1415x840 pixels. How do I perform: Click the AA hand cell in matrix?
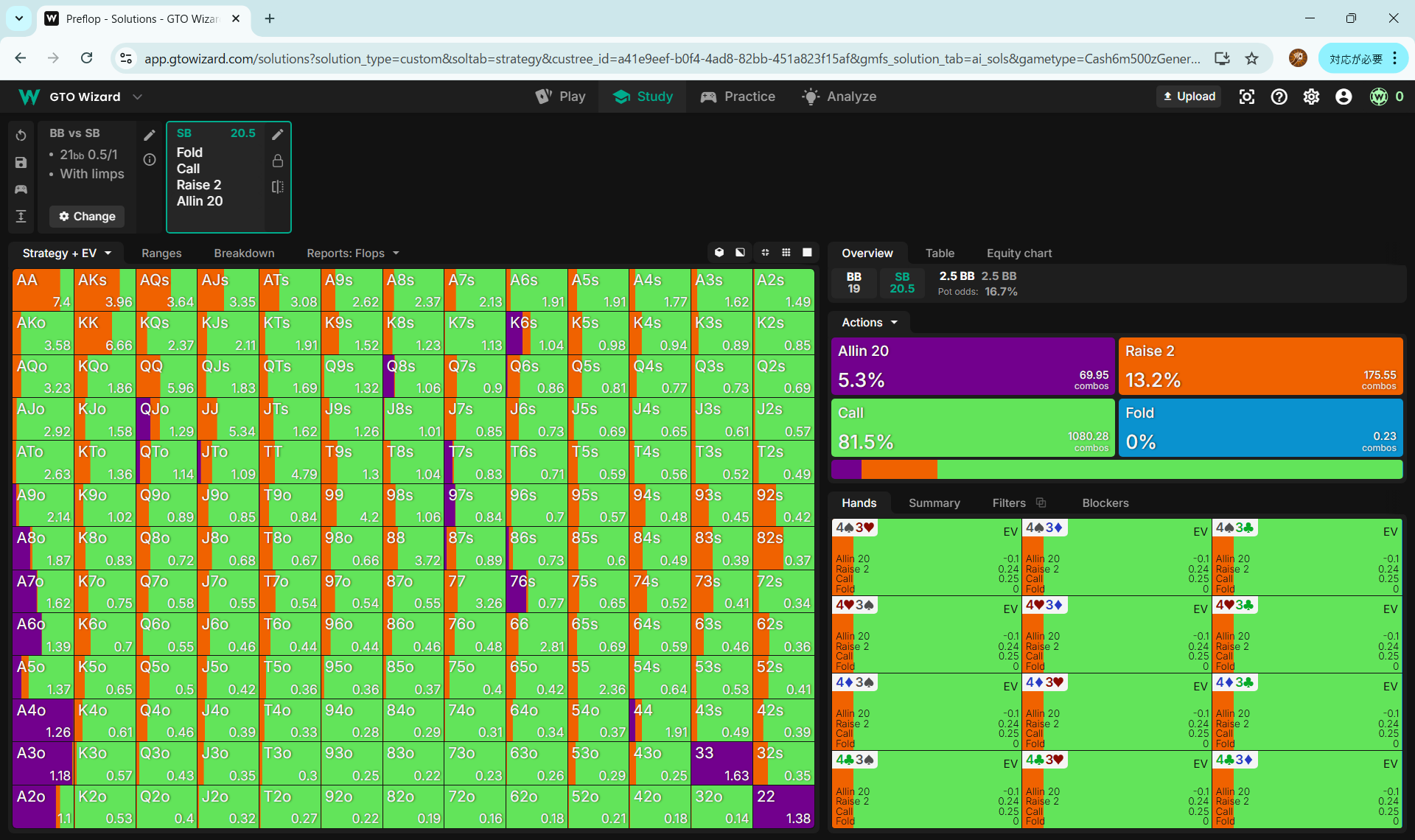[x=43, y=290]
